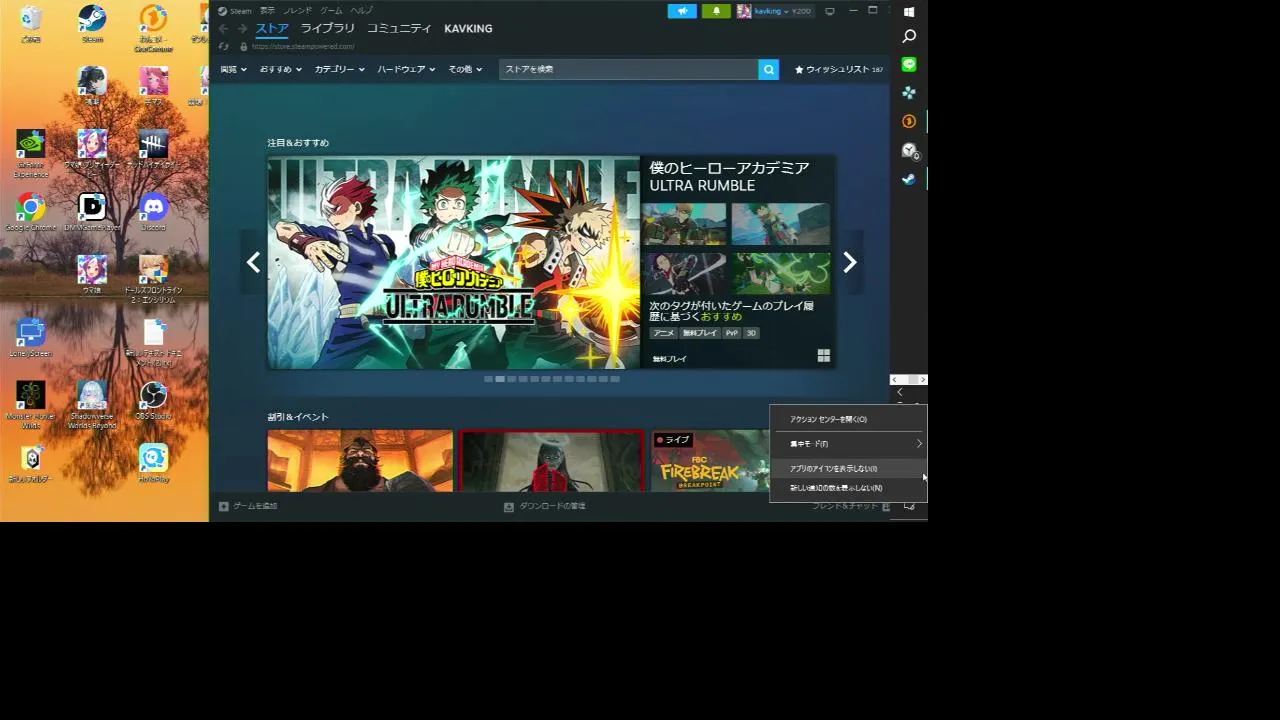Open the フレンド menu
The width and height of the screenshot is (1280, 720).
(x=298, y=10)
